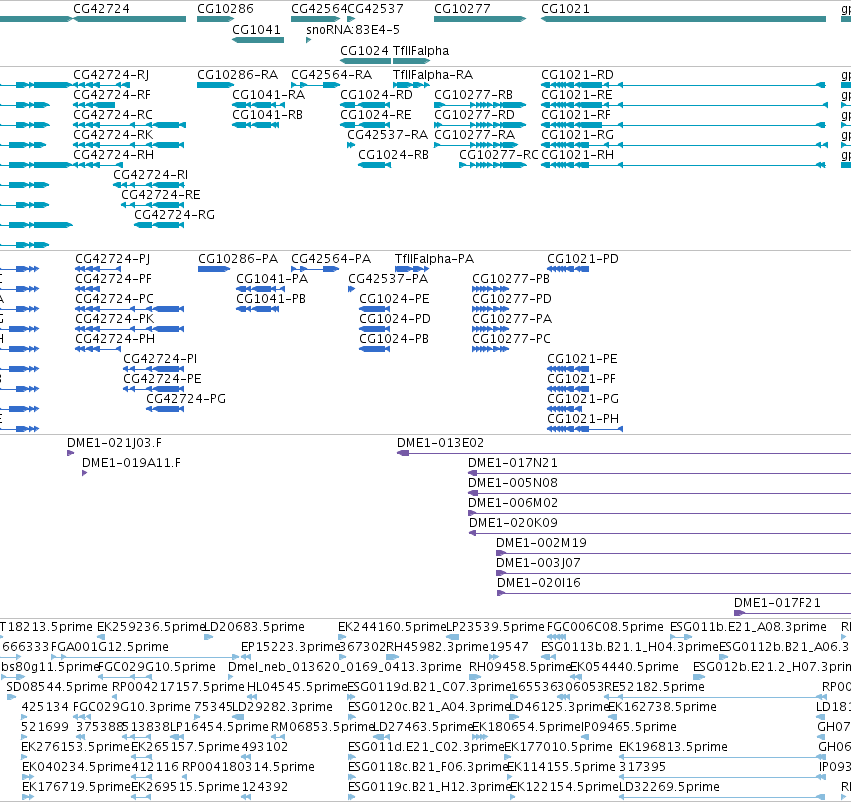Open EST label FGC006C08.5prime
The height and width of the screenshot is (802, 851).
pos(605,627)
